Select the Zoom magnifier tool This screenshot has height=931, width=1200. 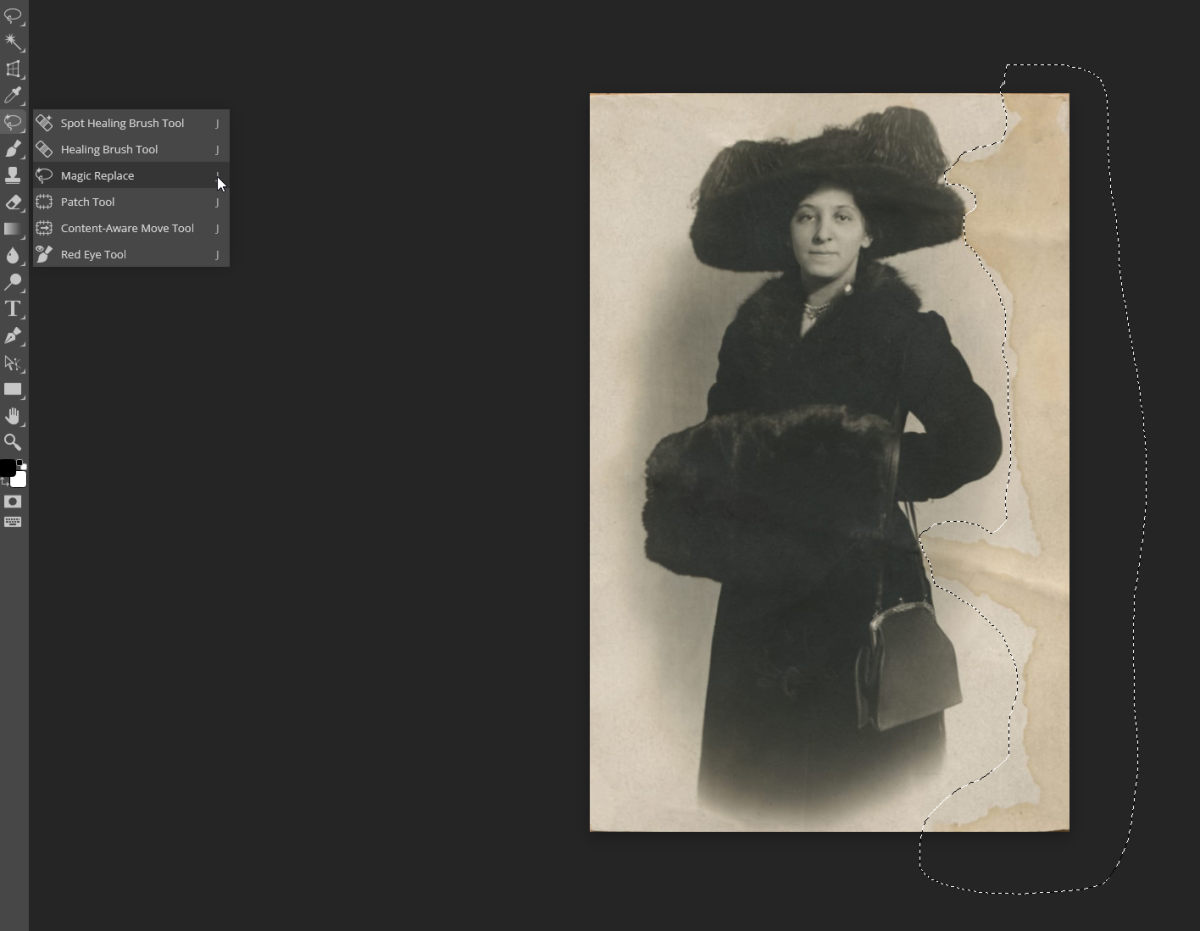(x=13, y=442)
